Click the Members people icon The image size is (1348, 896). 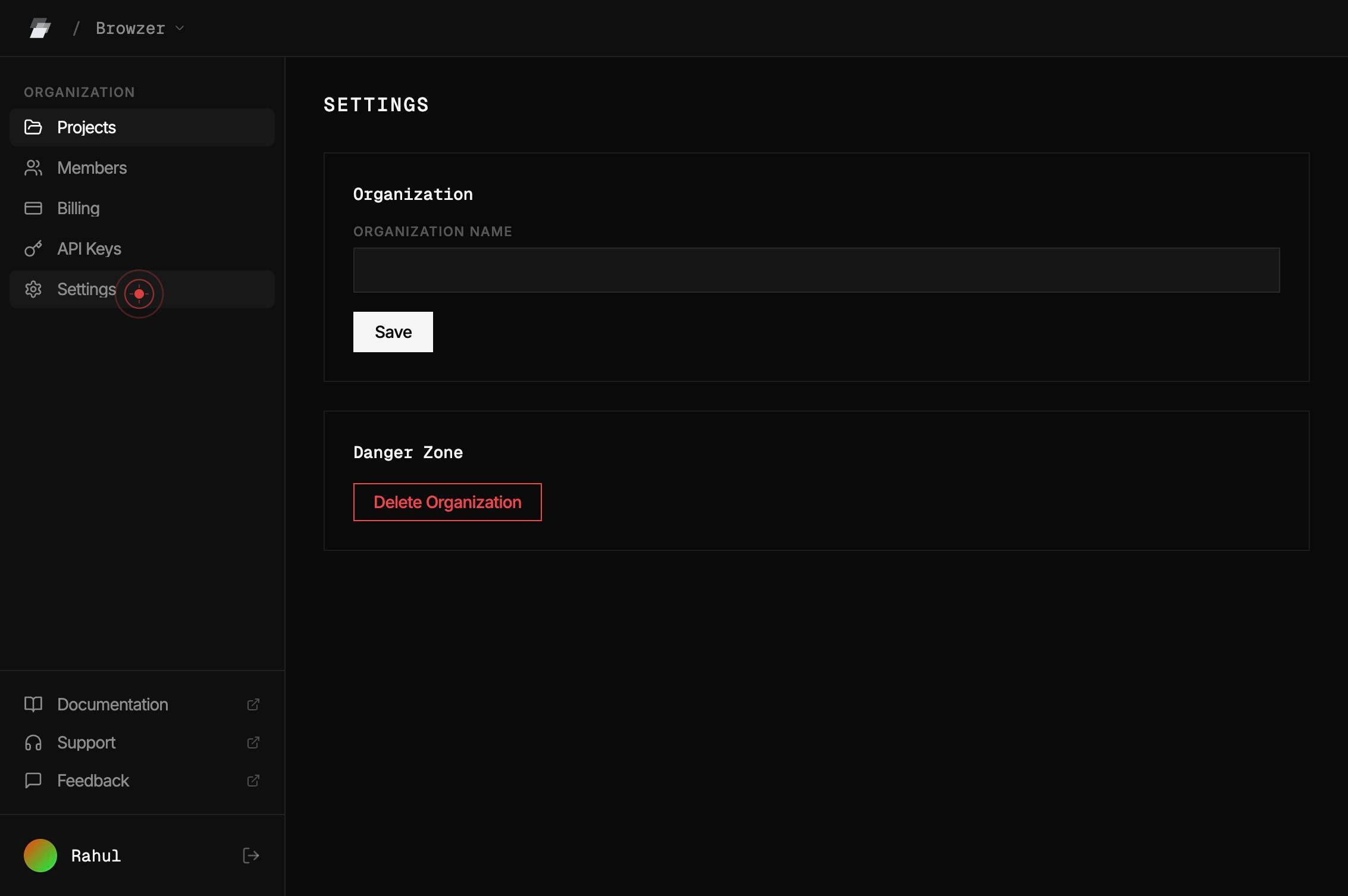point(33,168)
